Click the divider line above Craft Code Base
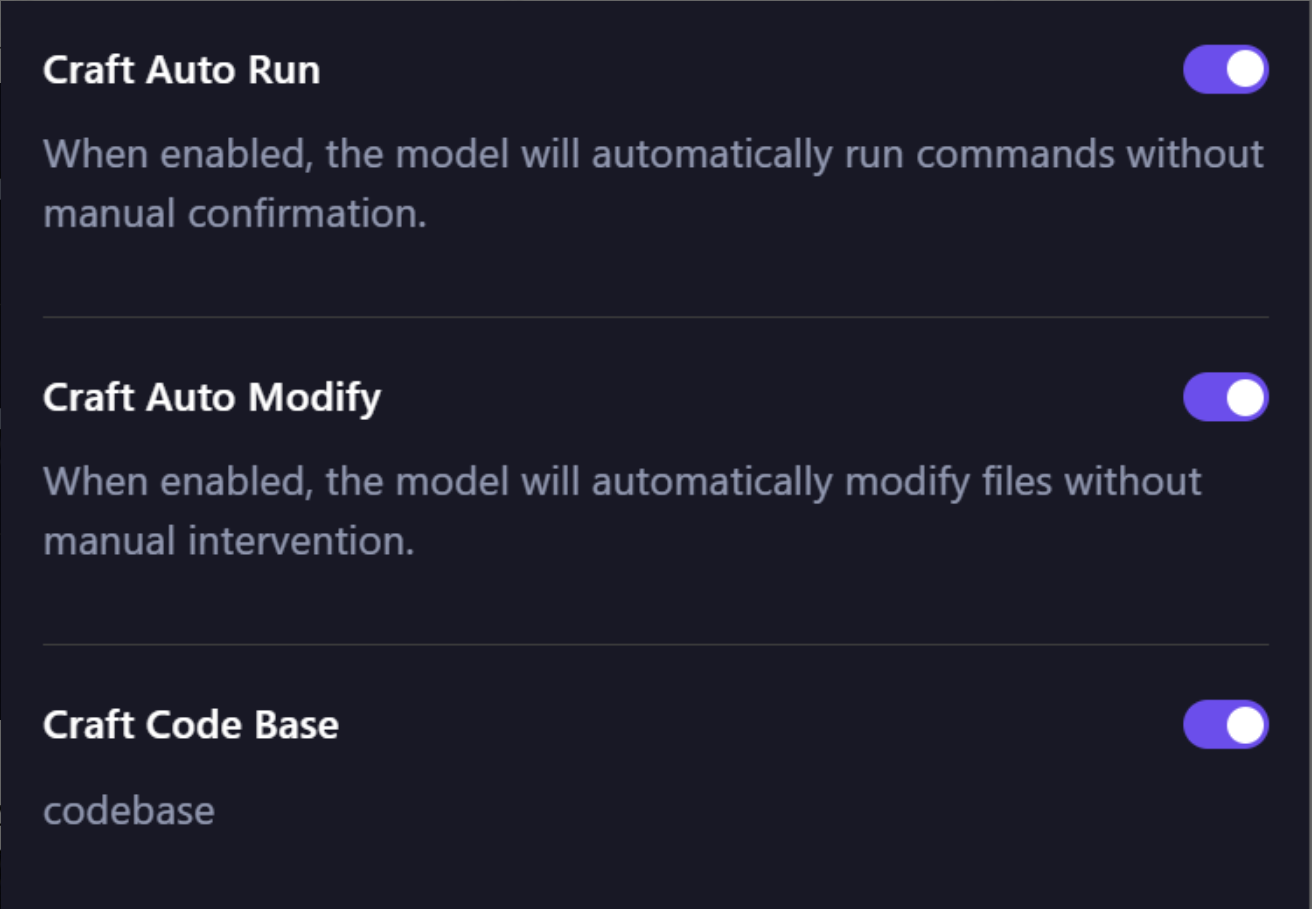The width and height of the screenshot is (1312, 909). click(x=655, y=644)
